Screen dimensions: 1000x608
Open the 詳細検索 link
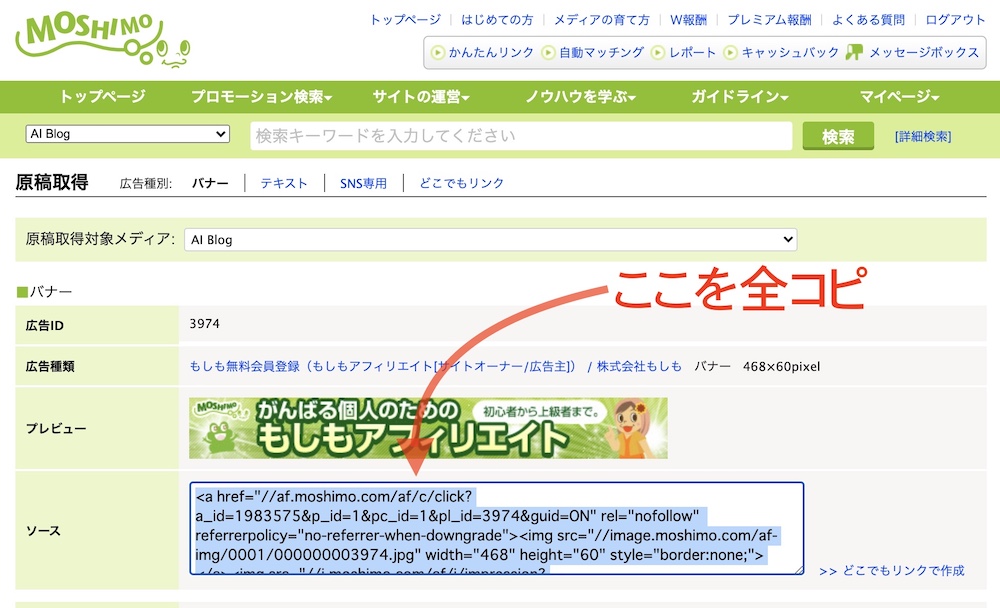click(x=923, y=137)
